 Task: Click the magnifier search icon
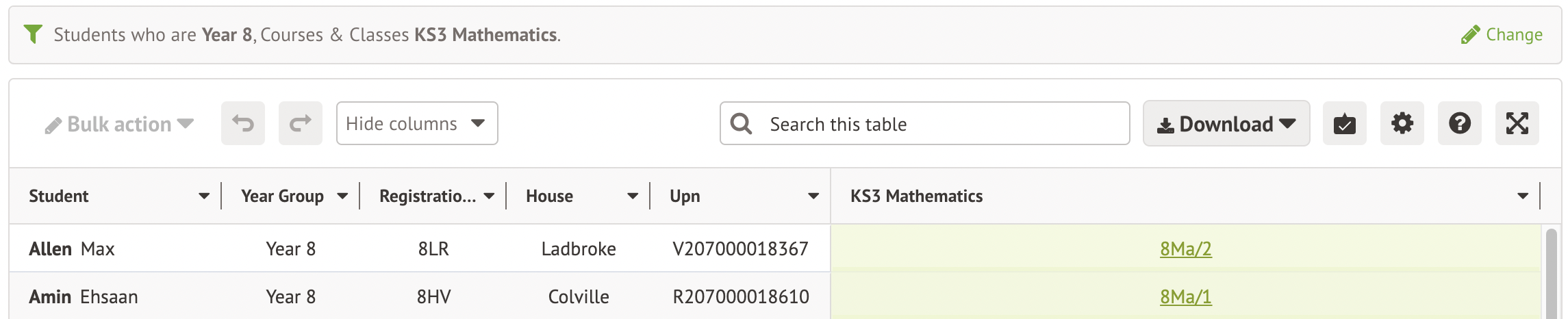[741, 124]
